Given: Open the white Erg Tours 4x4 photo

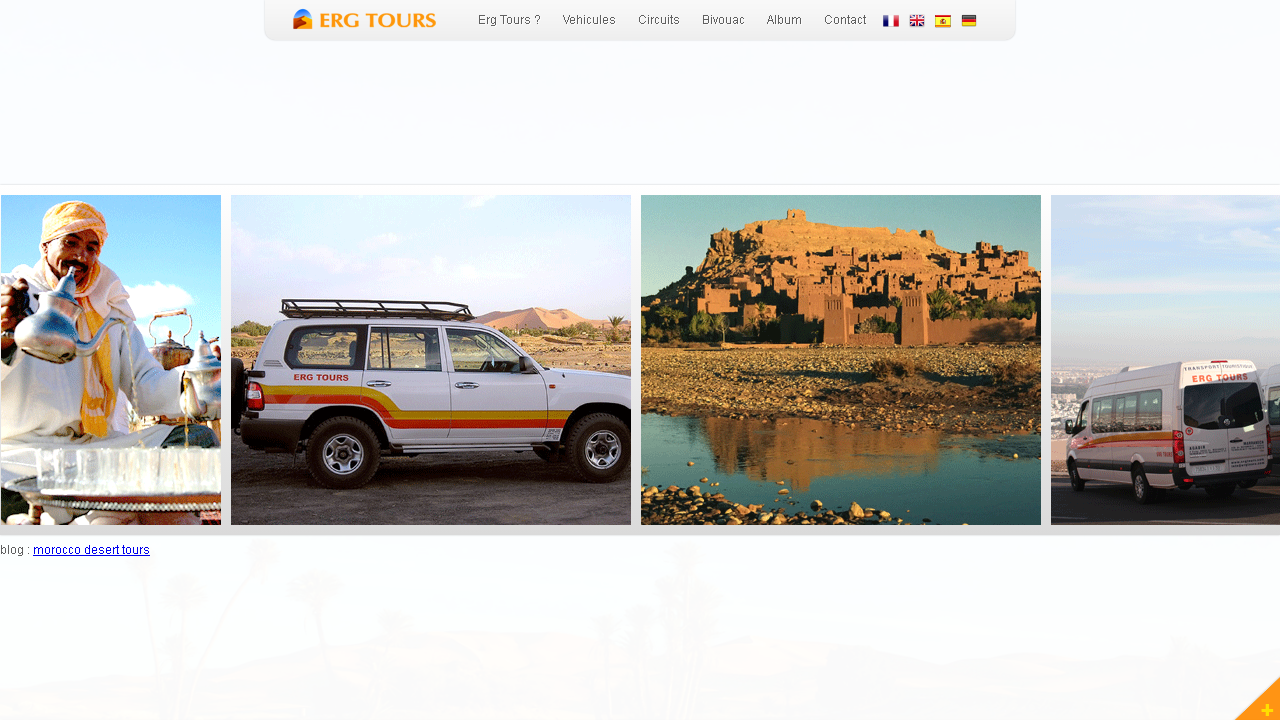Looking at the screenshot, I should coord(431,360).
